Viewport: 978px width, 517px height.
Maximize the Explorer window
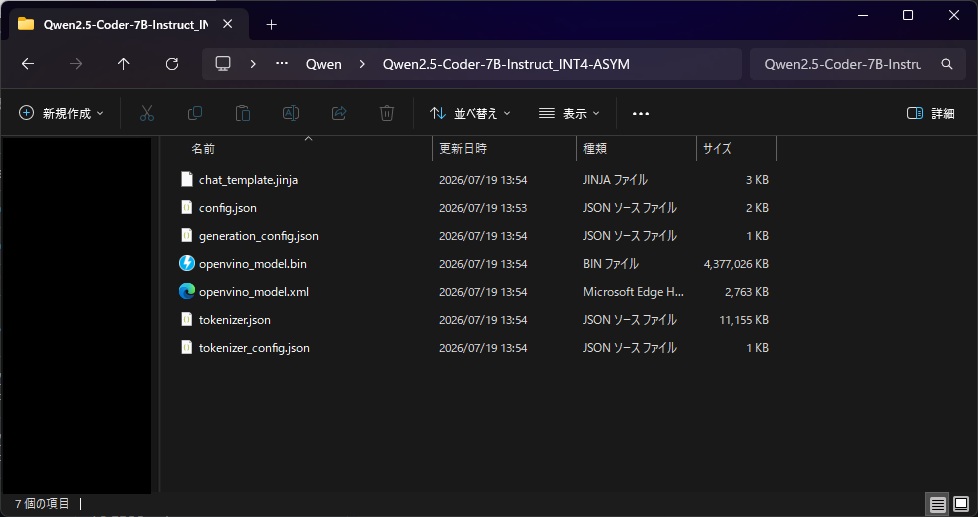pyautogui.click(x=908, y=16)
